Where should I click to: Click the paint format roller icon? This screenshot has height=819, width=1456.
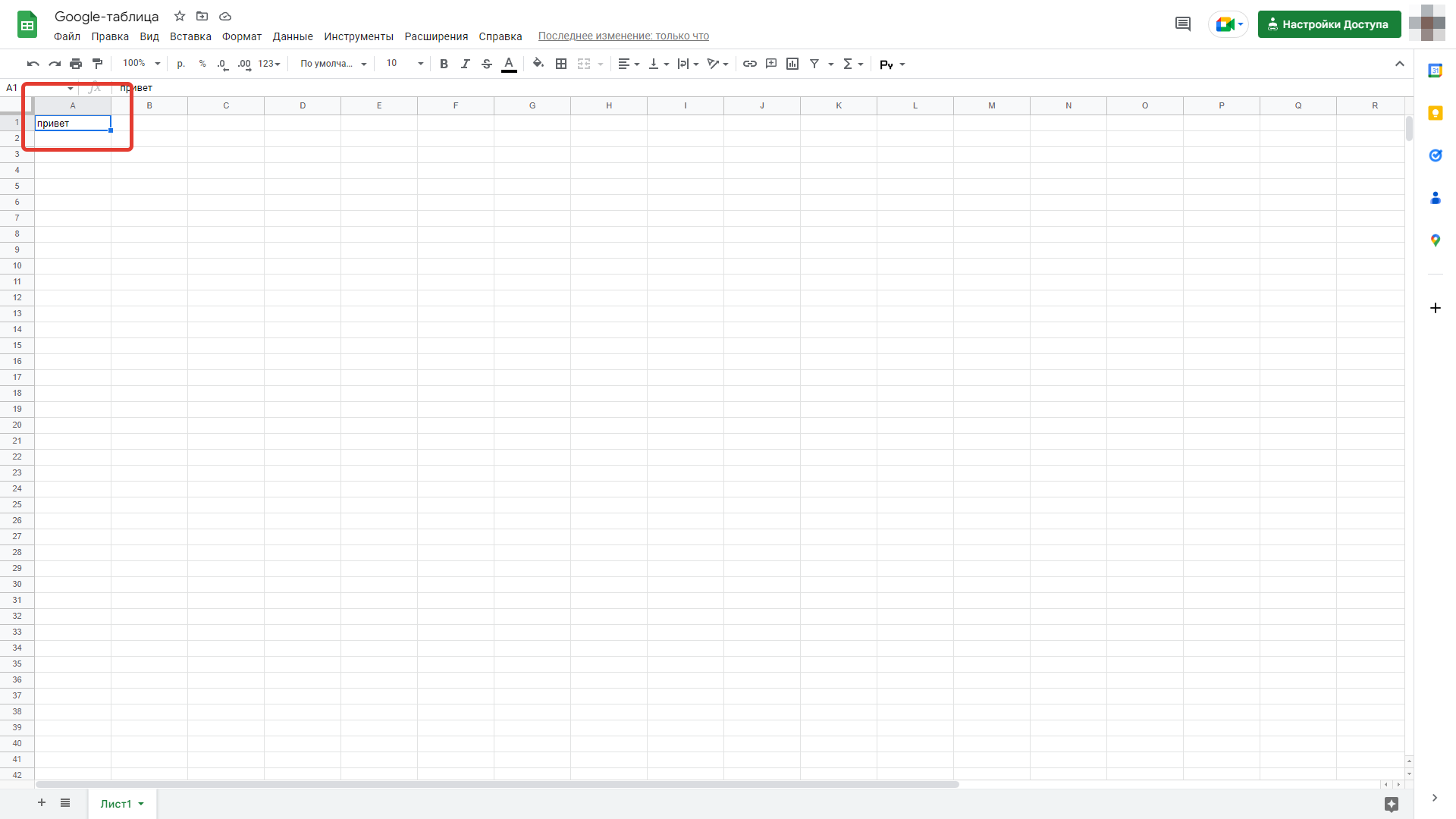(97, 64)
